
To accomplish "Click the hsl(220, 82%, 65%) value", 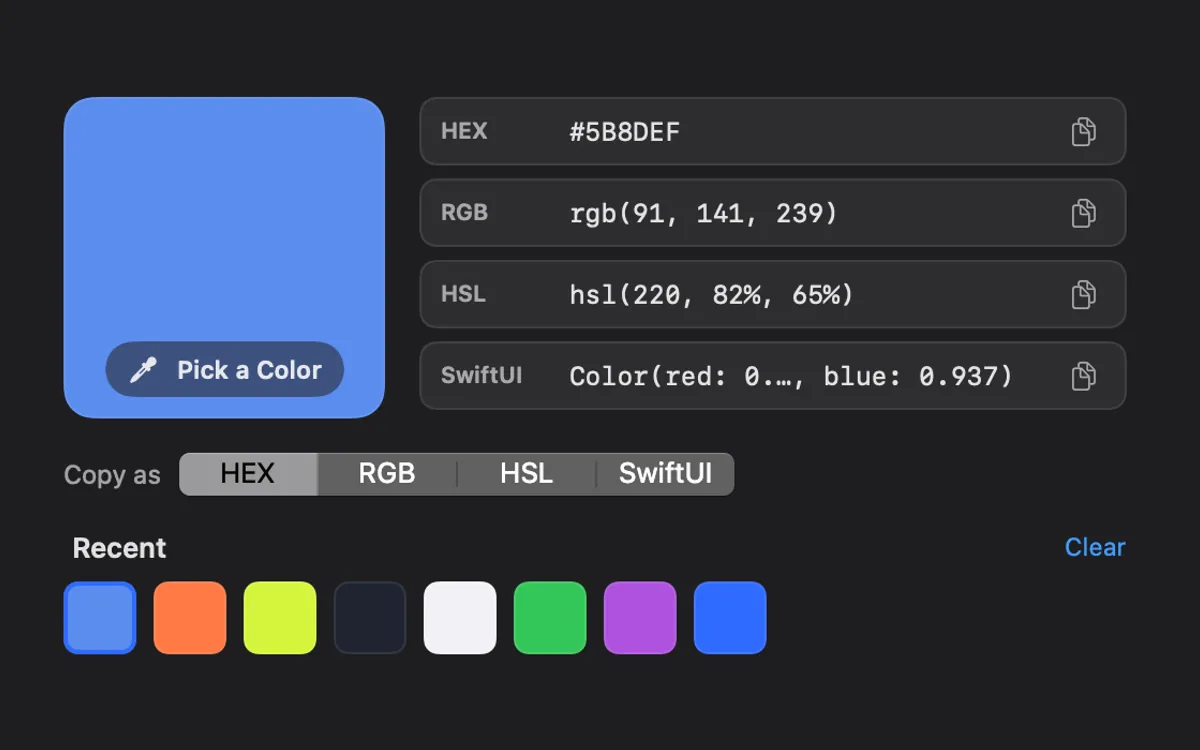I will (x=711, y=295).
